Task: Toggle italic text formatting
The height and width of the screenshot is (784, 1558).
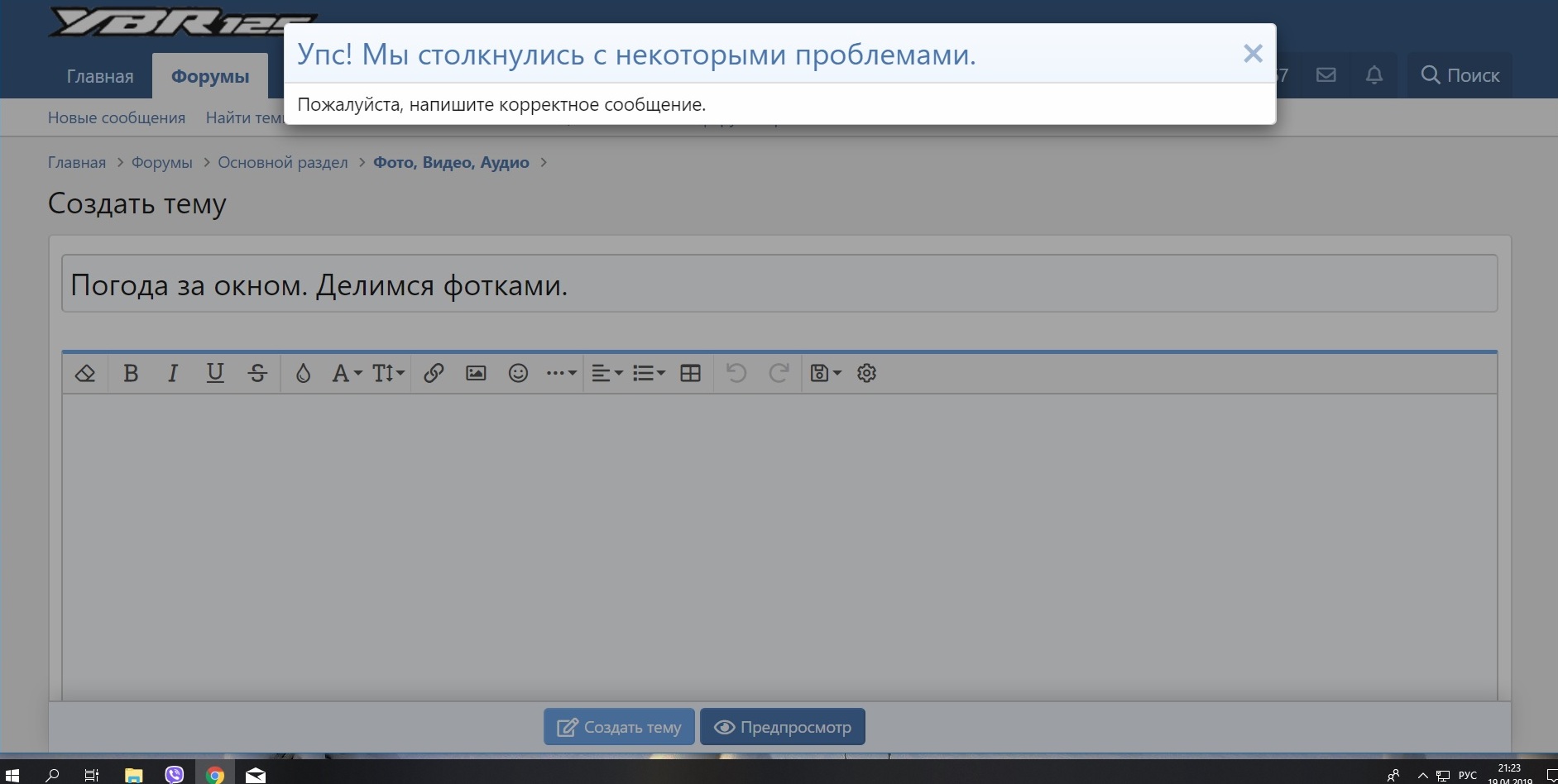Action: pyautogui.click(x=173, y=374)
